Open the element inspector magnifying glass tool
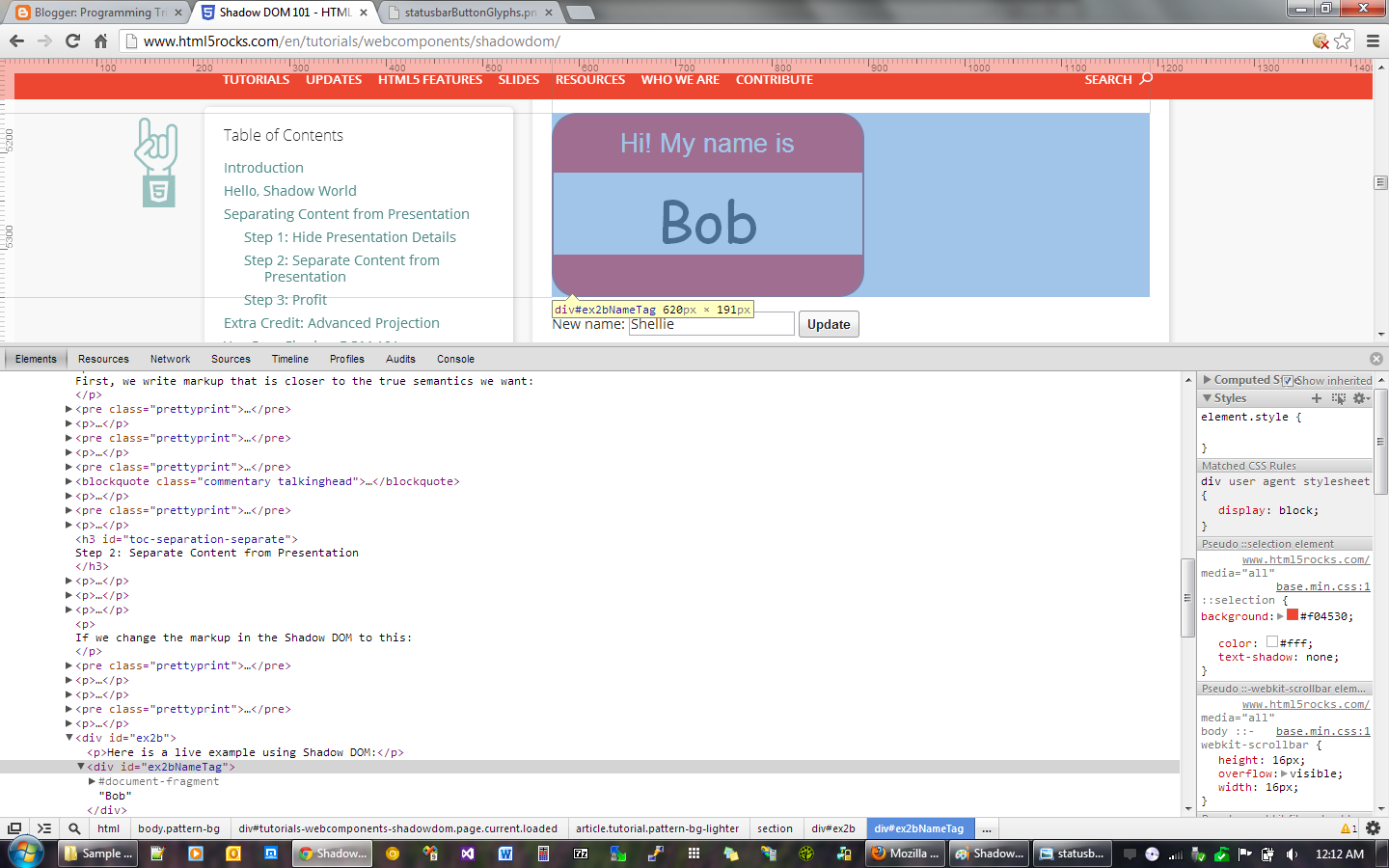 pyautogui.click(x=73, y=828)
